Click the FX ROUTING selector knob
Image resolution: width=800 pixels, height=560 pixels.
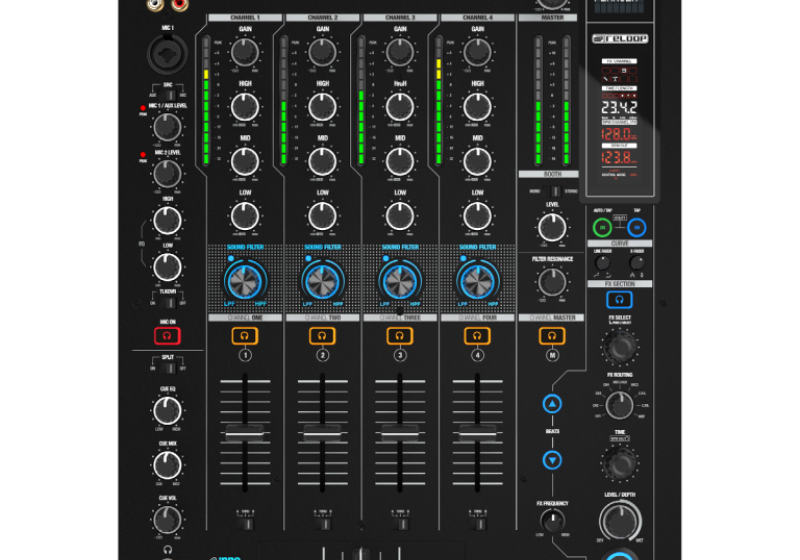[620, 405]
